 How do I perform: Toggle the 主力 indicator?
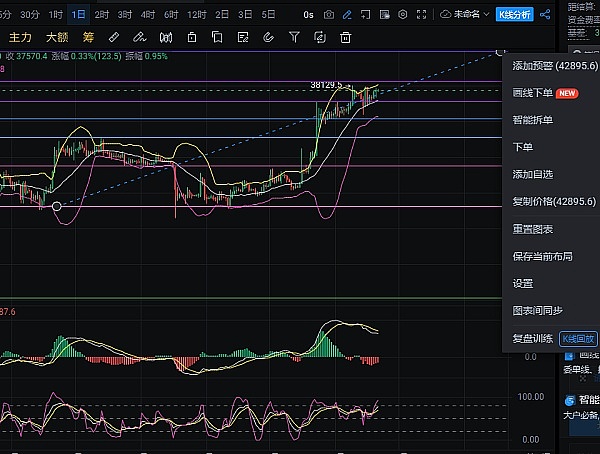(21, 37)
